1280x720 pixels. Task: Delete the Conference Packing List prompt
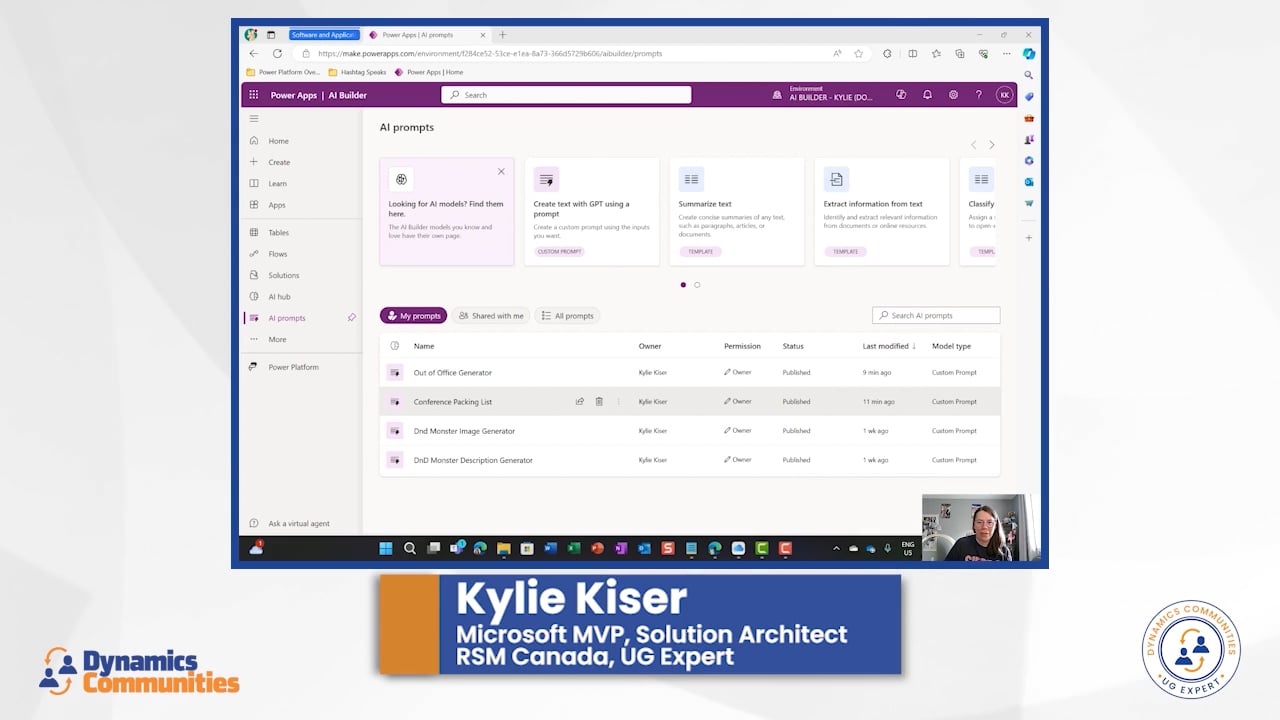click(599, 402)
